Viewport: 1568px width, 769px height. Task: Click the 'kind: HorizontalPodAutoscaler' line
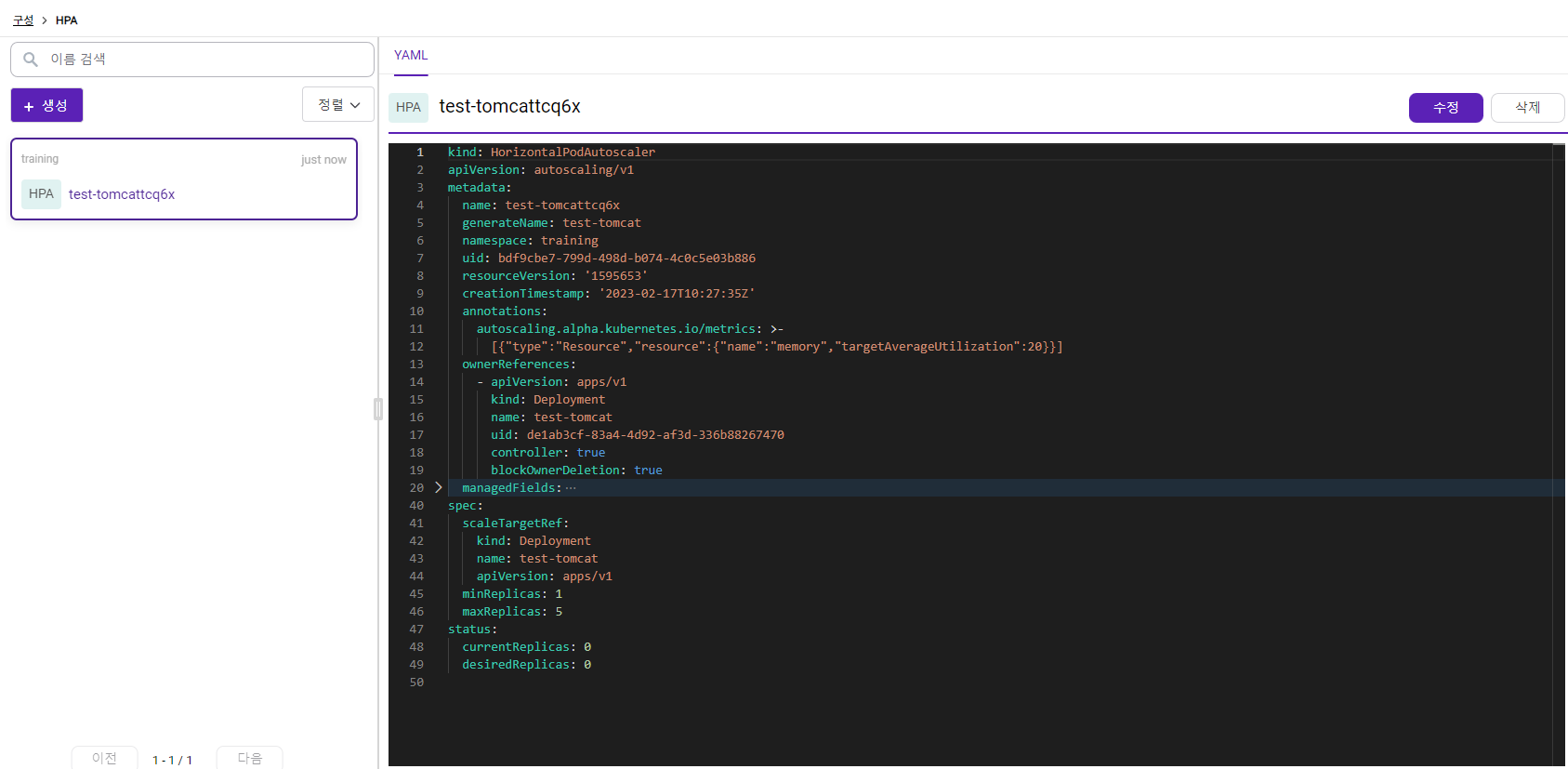click(x=551, y=152)
